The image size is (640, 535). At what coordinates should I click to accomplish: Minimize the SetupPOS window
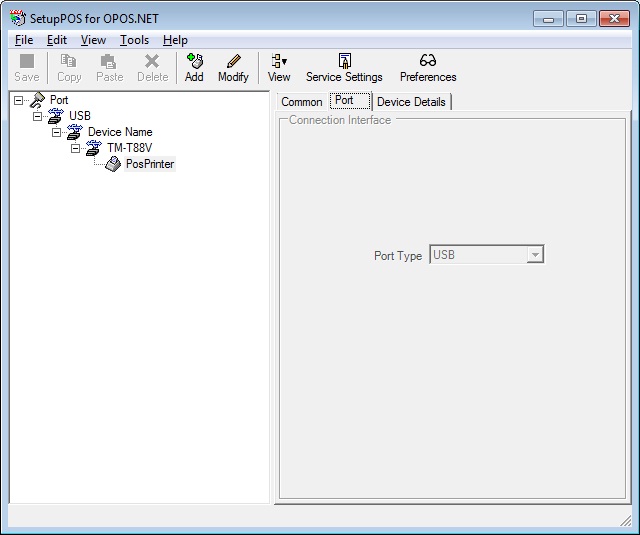[548, 19]
